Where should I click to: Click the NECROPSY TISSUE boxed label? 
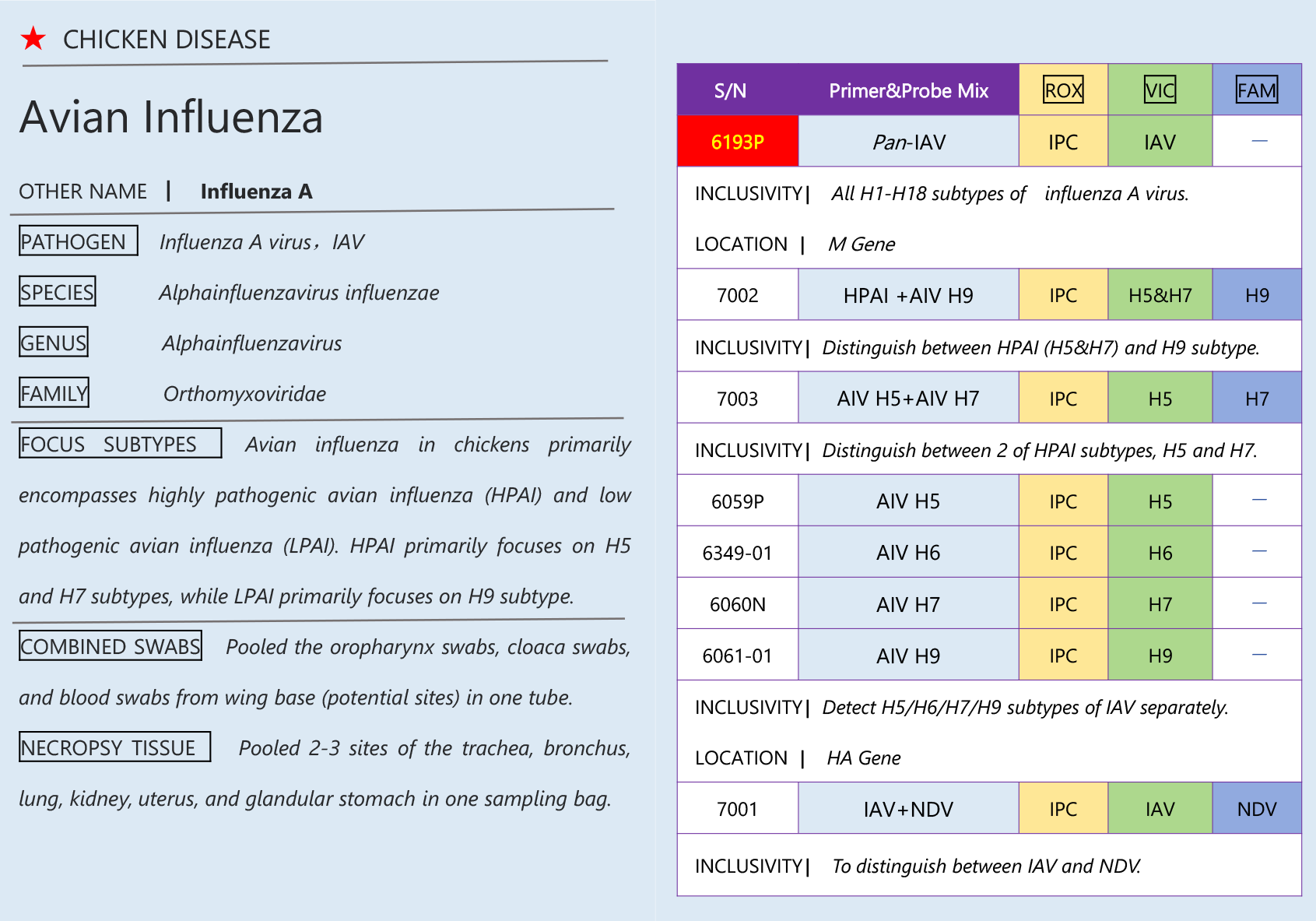pyautogui.click(x=114, y=747)
